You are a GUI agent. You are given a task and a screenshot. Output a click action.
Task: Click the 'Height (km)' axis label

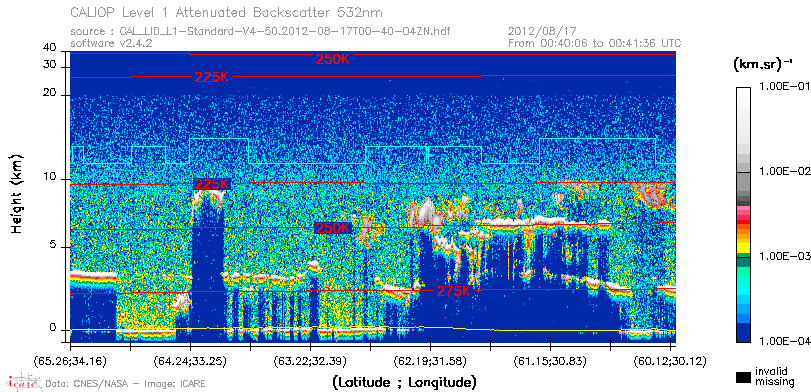pos(17,193)
